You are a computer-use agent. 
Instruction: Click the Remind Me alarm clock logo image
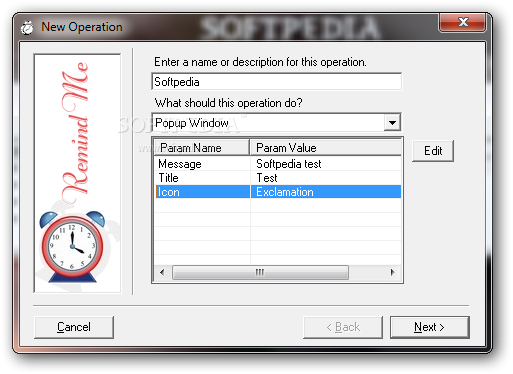pos(77,173)
